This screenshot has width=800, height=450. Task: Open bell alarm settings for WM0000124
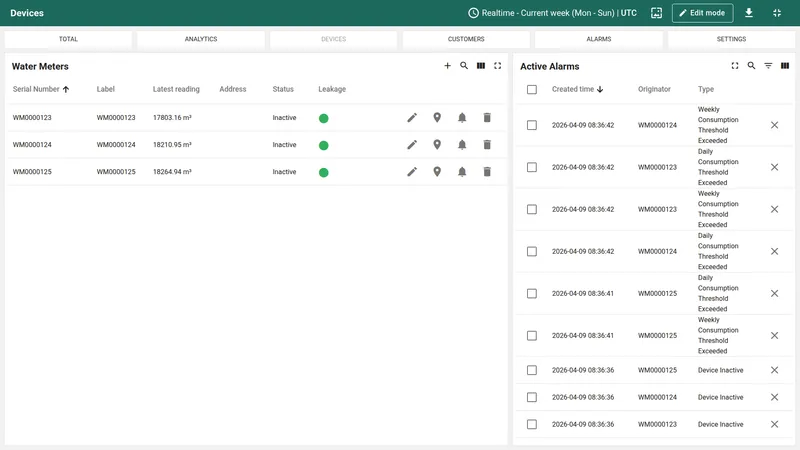pyautogui.click(x=462, y=145)
